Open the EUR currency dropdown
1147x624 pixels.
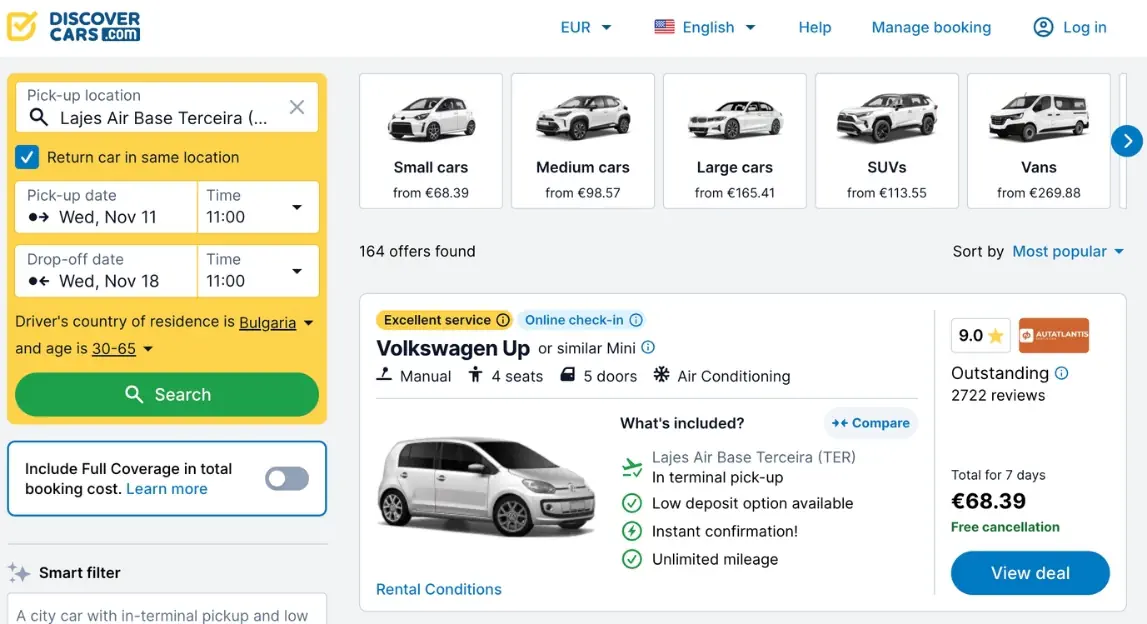point(585,27)
